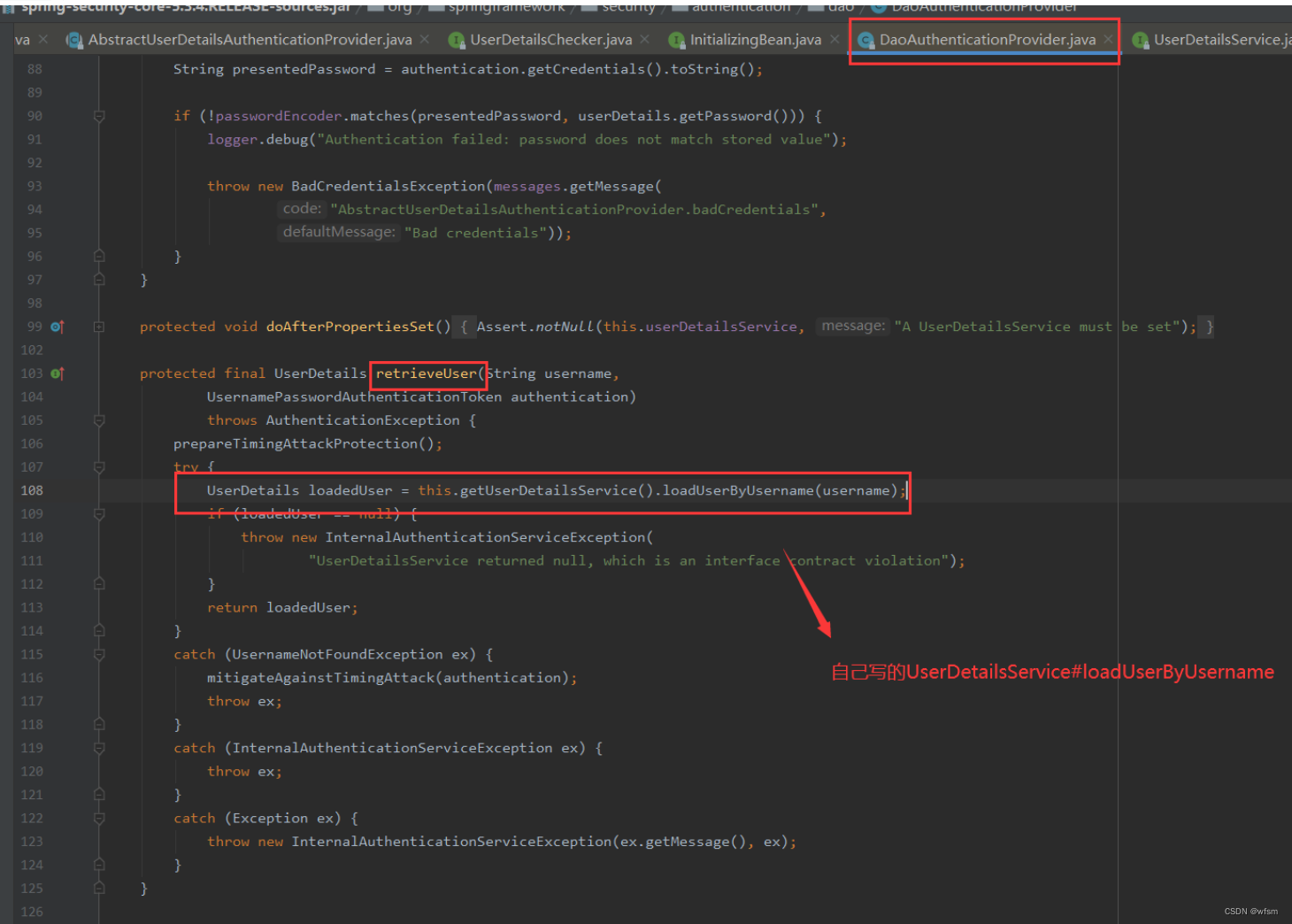Click passwordEncoder on line 90
This screenshot has height=924, width=1292.
(279, 116)
